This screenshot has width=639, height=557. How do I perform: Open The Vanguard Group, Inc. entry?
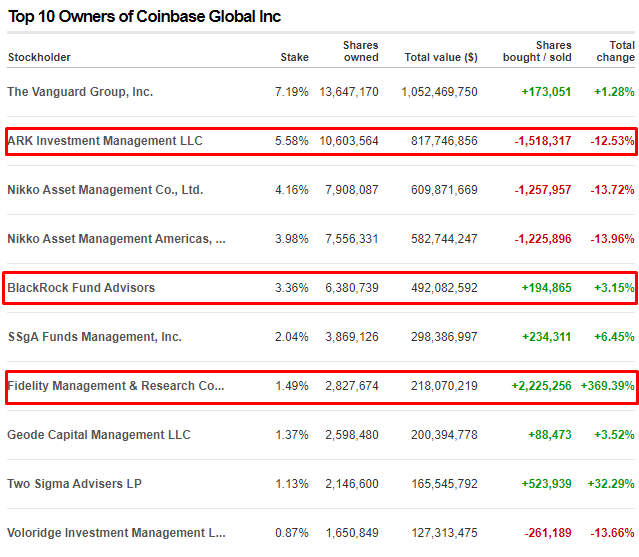coord(80,92)
